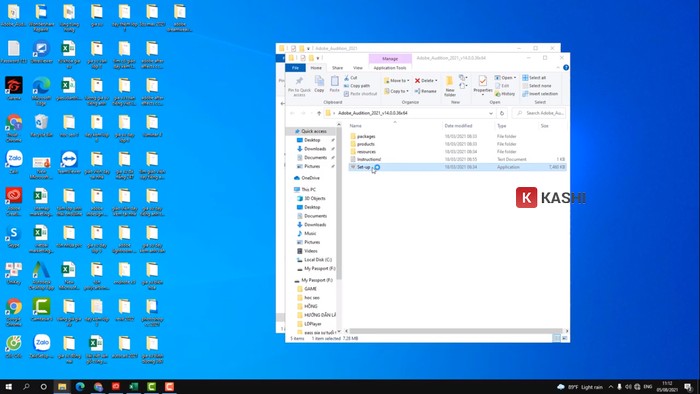The height and width of the screenshot is (394, 700).
Task: Switch to the View tab
Action: point(358,68)
